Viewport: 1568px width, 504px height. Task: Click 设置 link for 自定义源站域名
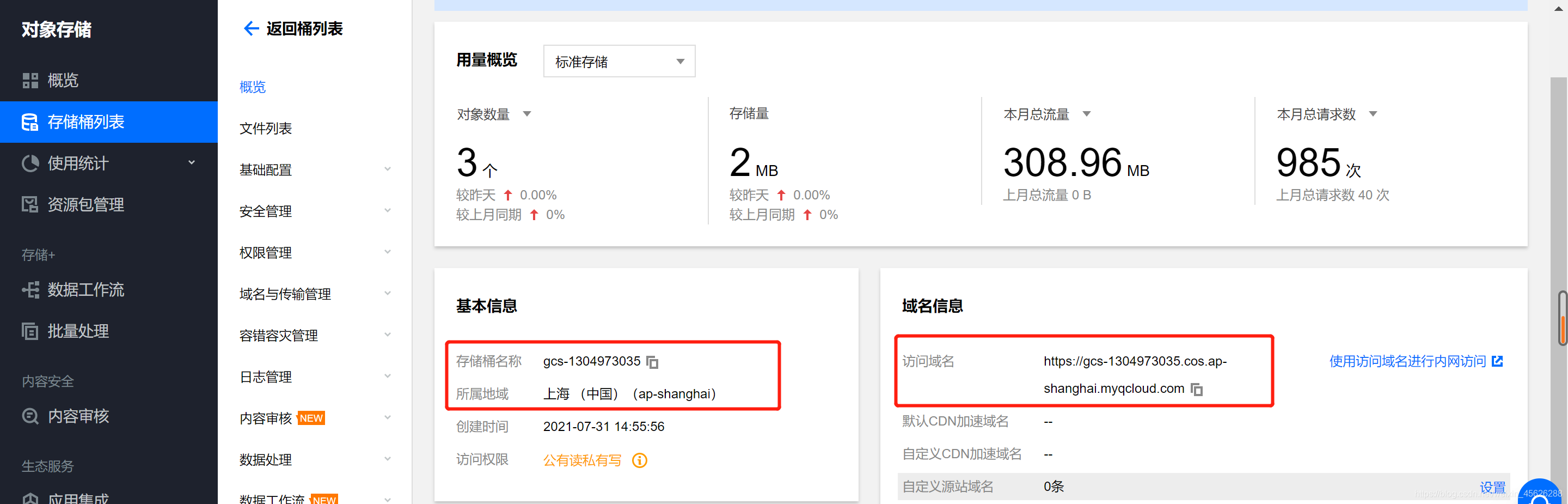[1493, 487]
